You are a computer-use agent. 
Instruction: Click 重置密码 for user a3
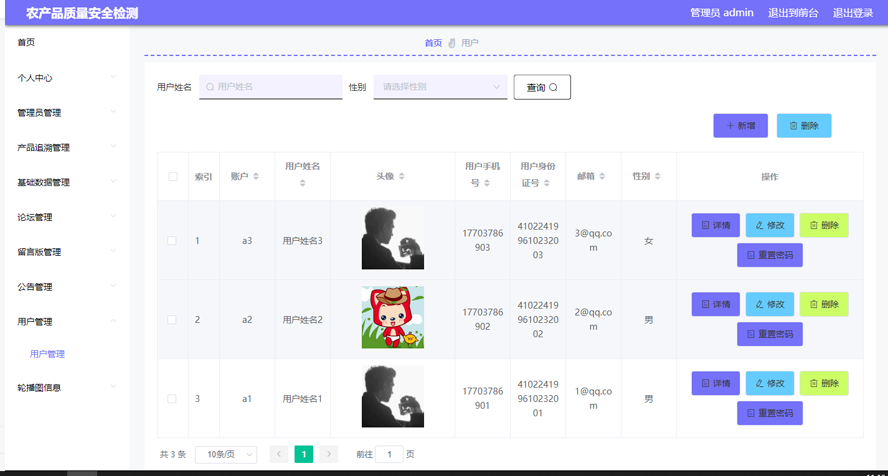point(770,255)
